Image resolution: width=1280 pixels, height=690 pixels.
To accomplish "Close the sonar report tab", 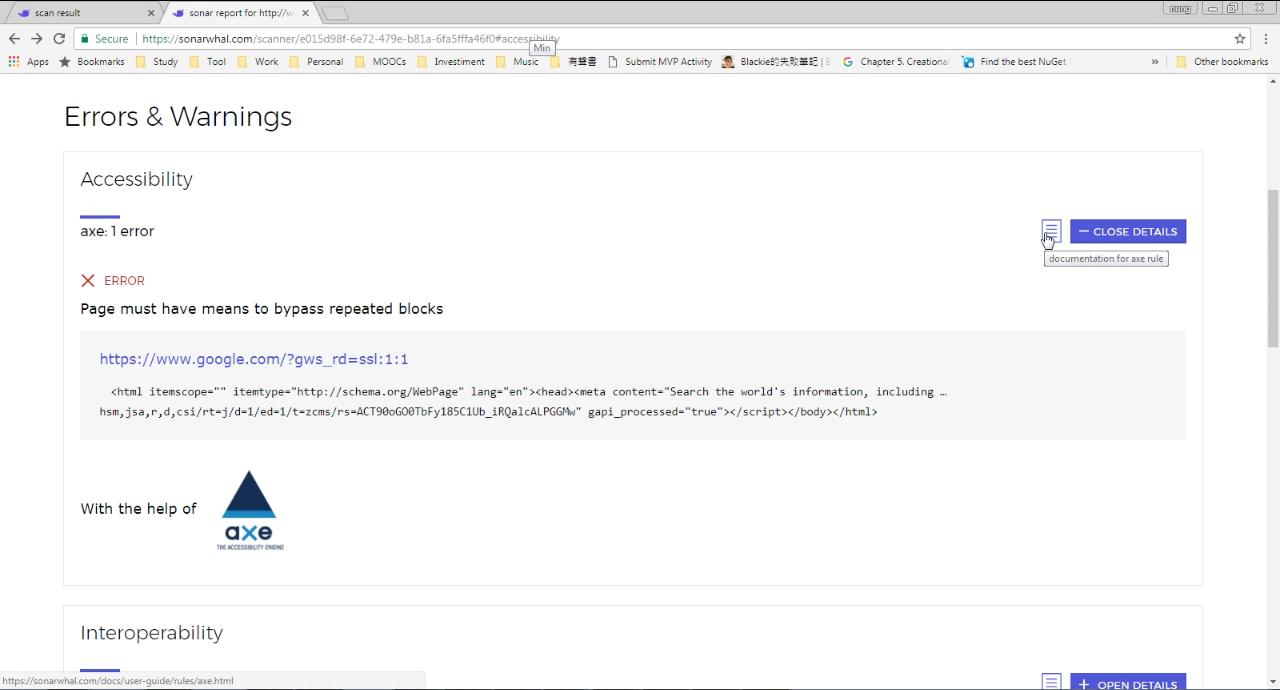I will [x=305, y=13].
